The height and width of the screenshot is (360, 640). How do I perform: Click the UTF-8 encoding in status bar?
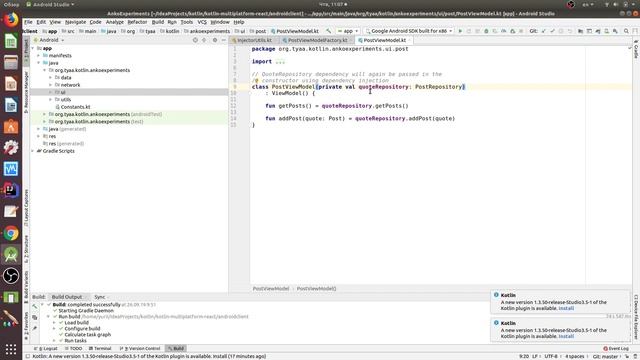551,356
